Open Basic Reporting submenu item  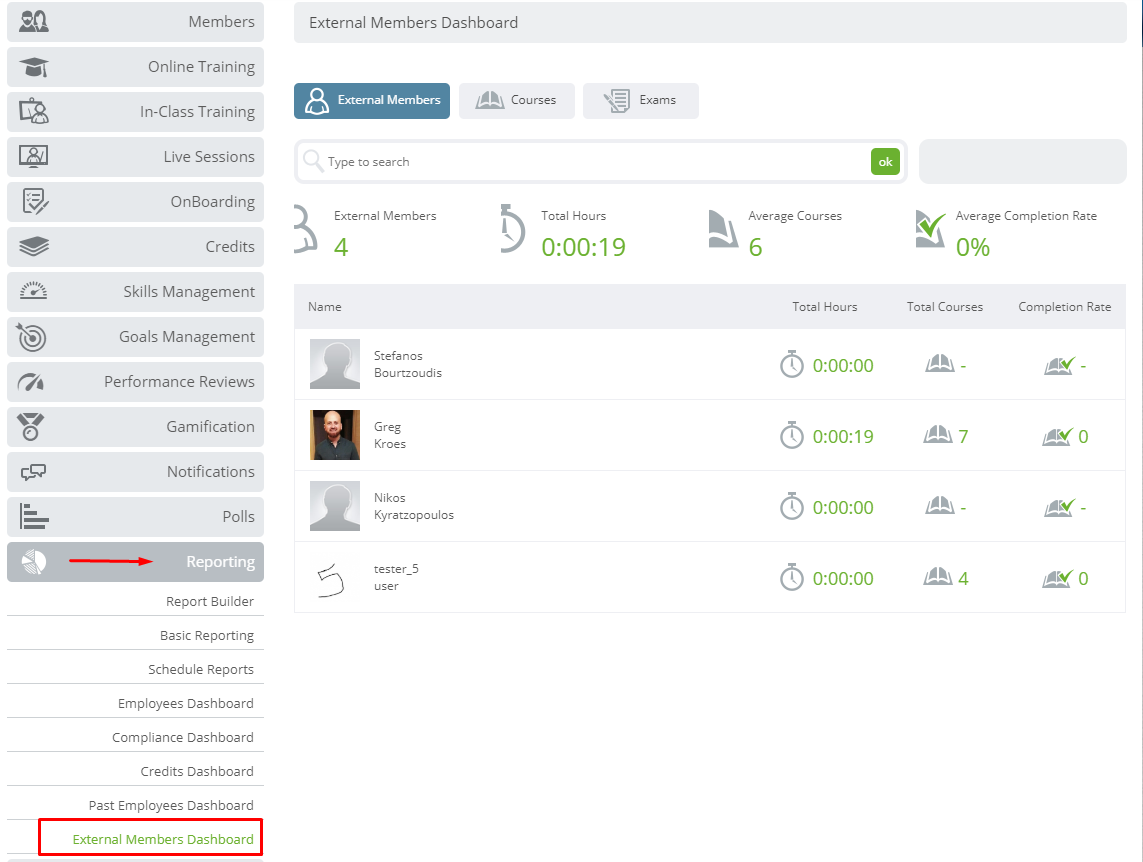pyautogui.click(x=207, y=635)
